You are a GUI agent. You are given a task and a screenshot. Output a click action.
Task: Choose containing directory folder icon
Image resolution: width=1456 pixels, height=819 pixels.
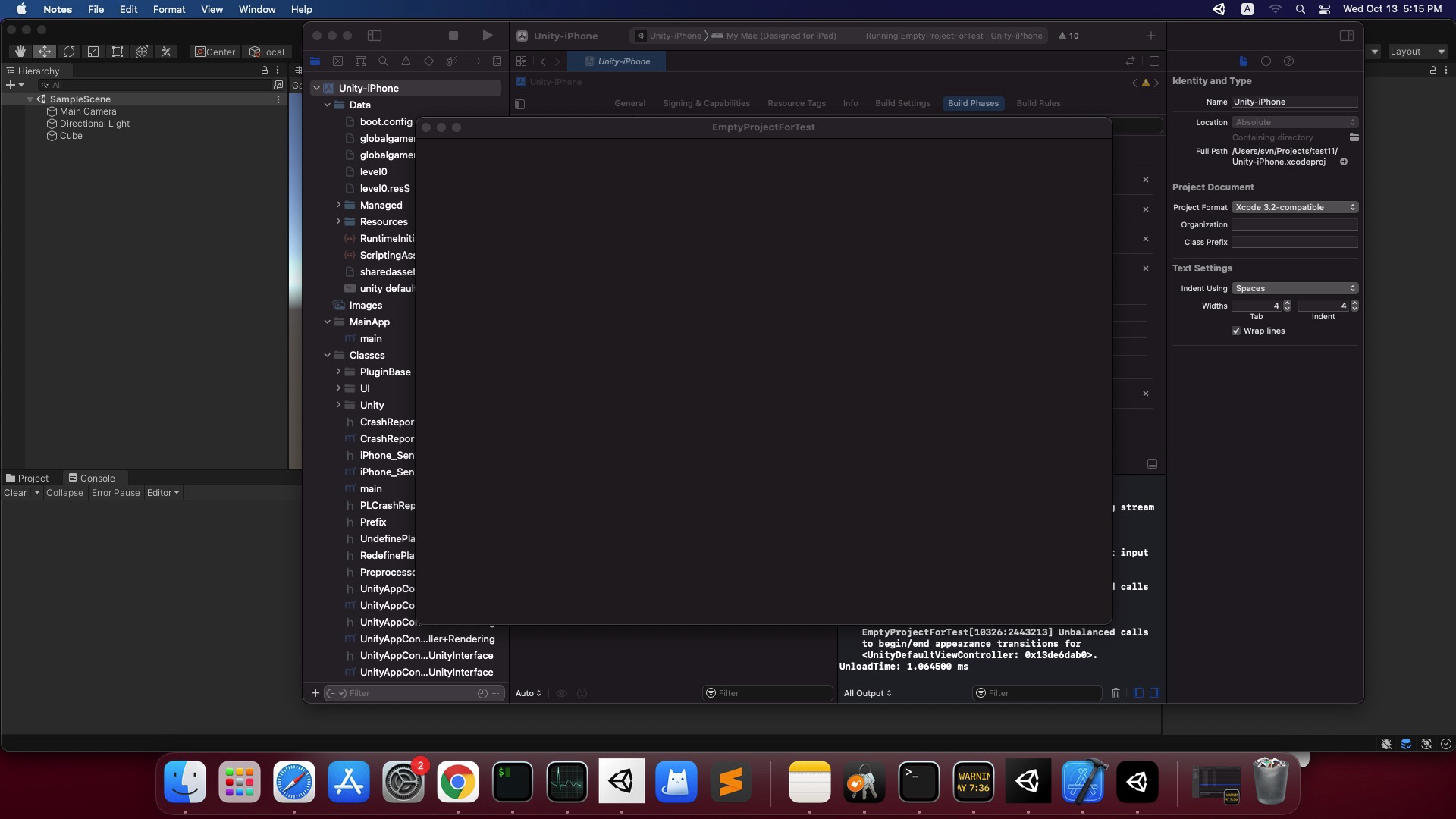tap(1354, 137)
